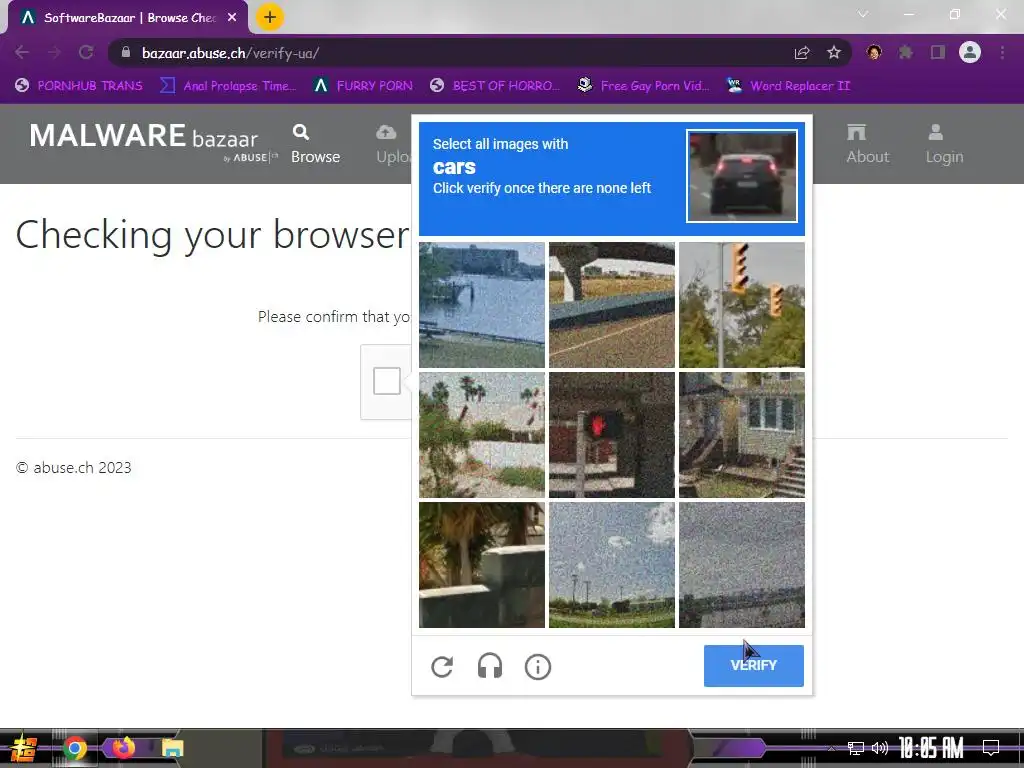
Task: Select the captcha tile with palm trunk and ledge
Action: point(482,565)
